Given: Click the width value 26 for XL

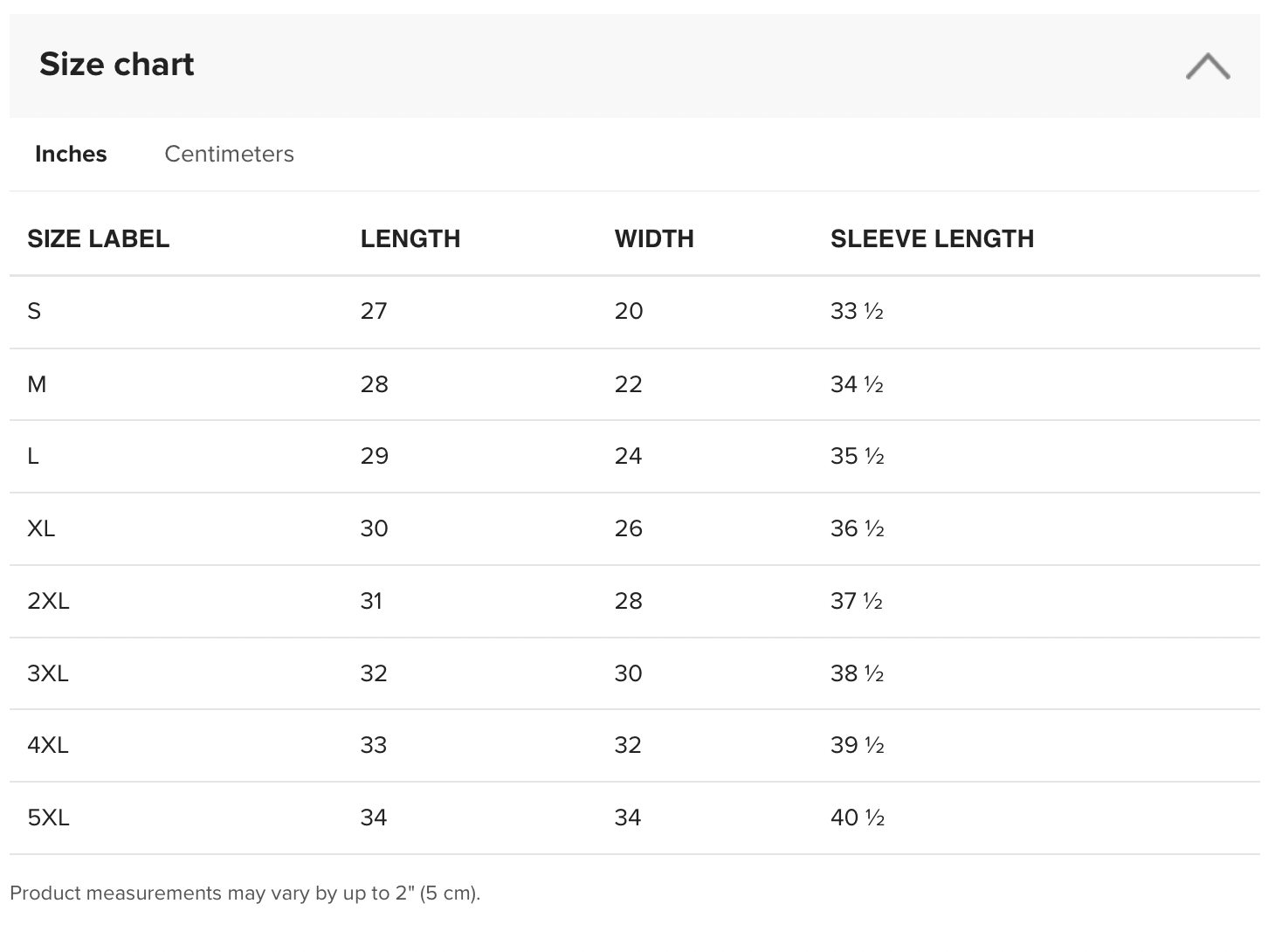Looking at the screenshot, I should (628, 529).
